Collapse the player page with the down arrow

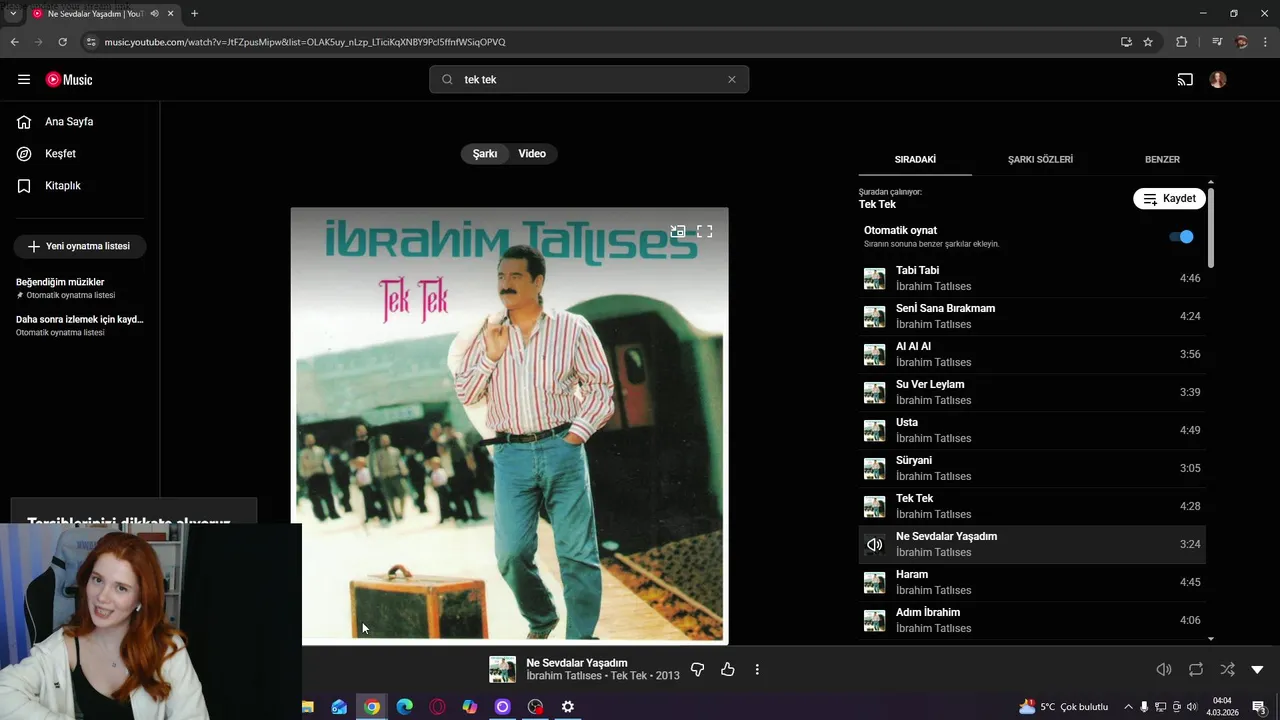pyautogui.click(x=1258, y=669)
